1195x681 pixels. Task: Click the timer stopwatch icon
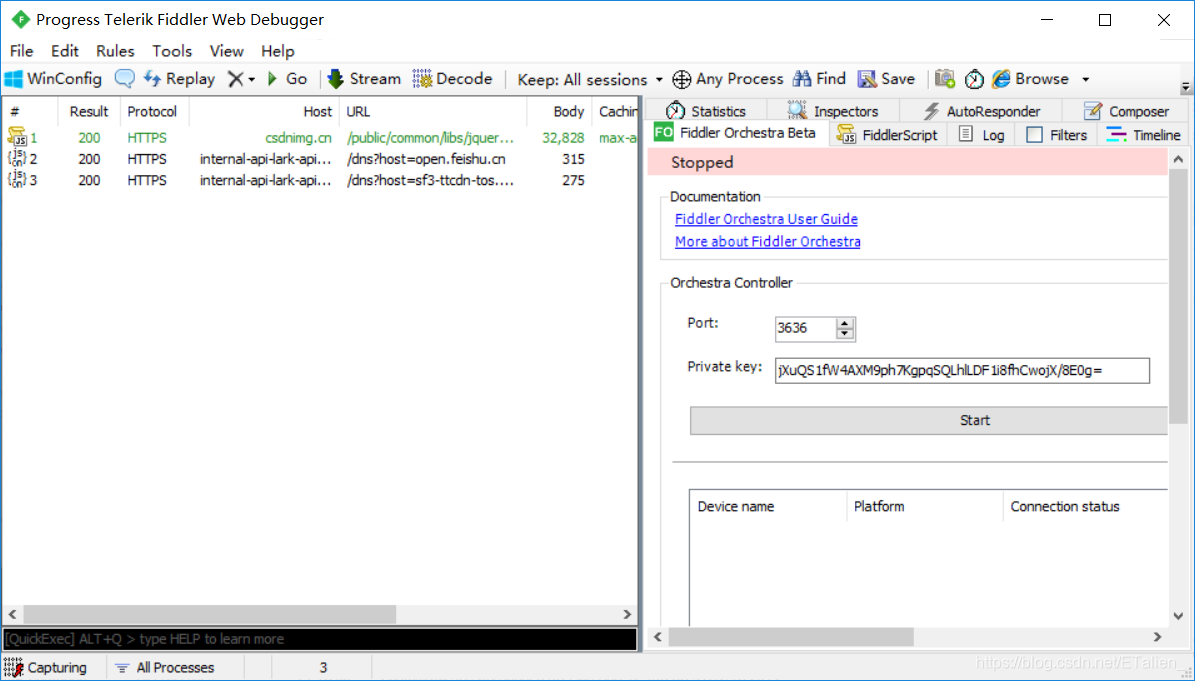pos(974,78)
